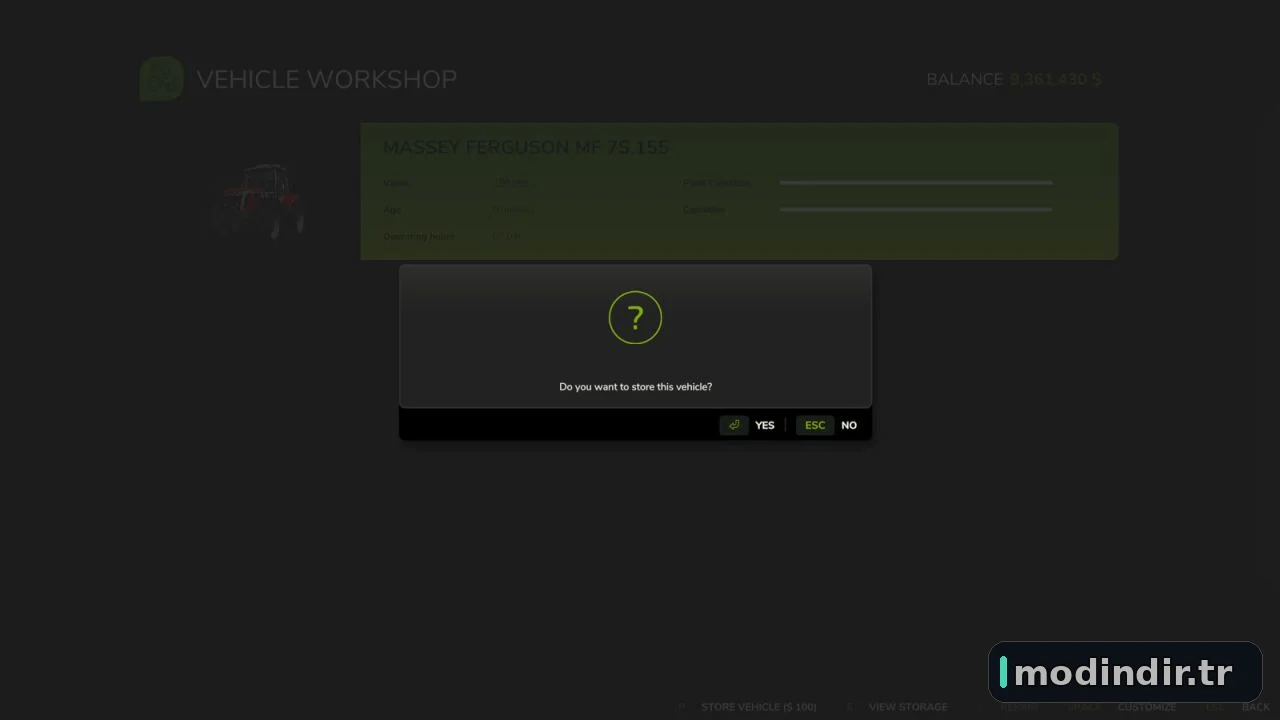
Task: Click the balance amount 9,361,430 $
Action: (1055, 79)
